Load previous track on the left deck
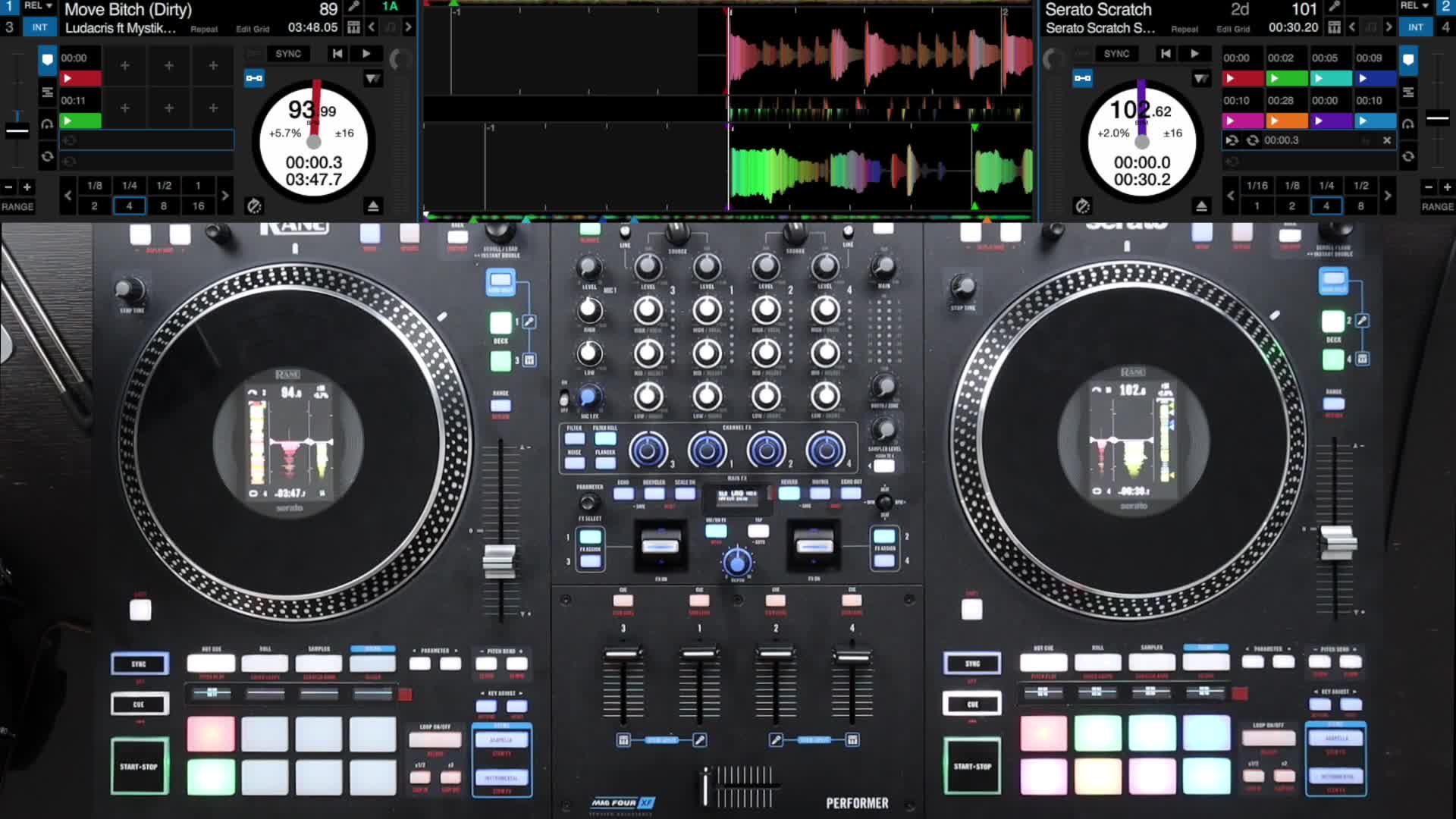Viewport: 1456px width, 819px height. 337,54
